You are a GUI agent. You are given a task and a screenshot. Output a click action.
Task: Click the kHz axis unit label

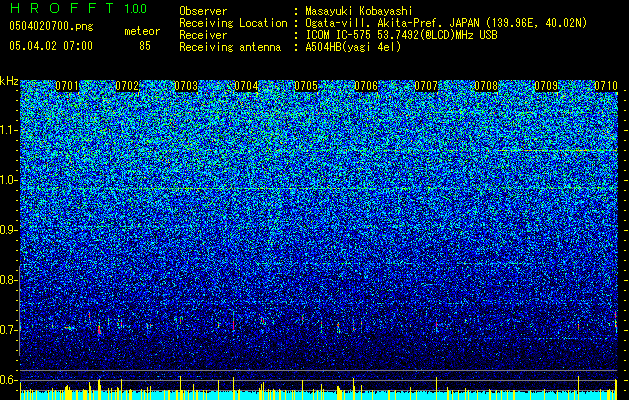(x=9, y=81)
